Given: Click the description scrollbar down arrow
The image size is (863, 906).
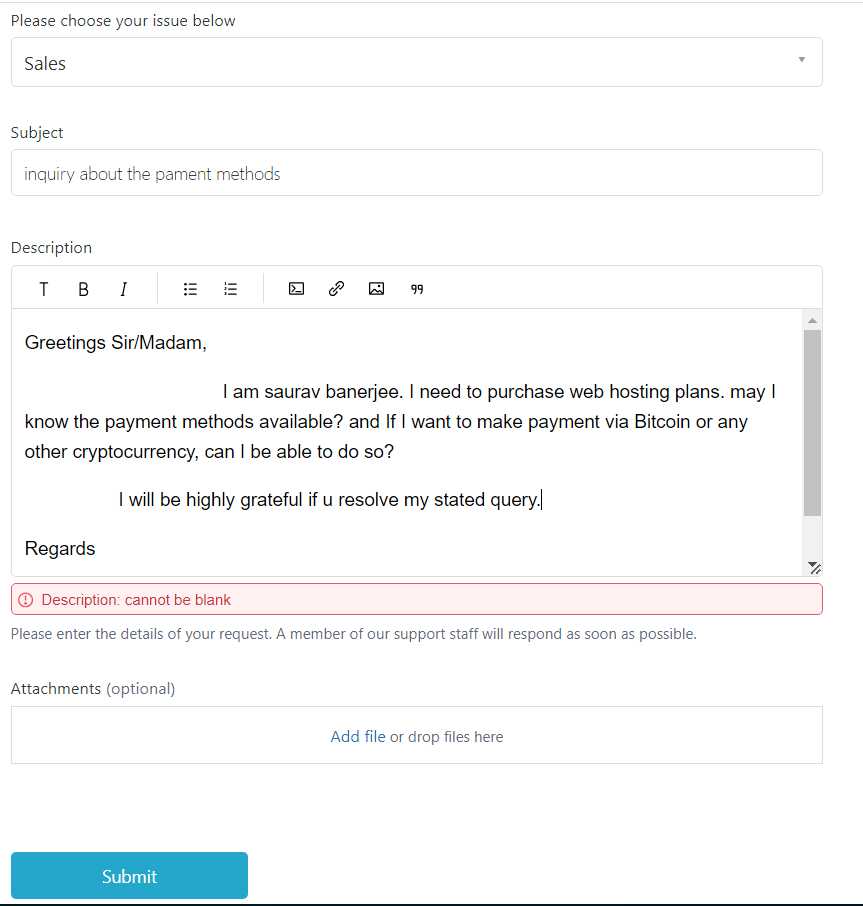Looking at the screenshot, I should click(x=811, y=565).
